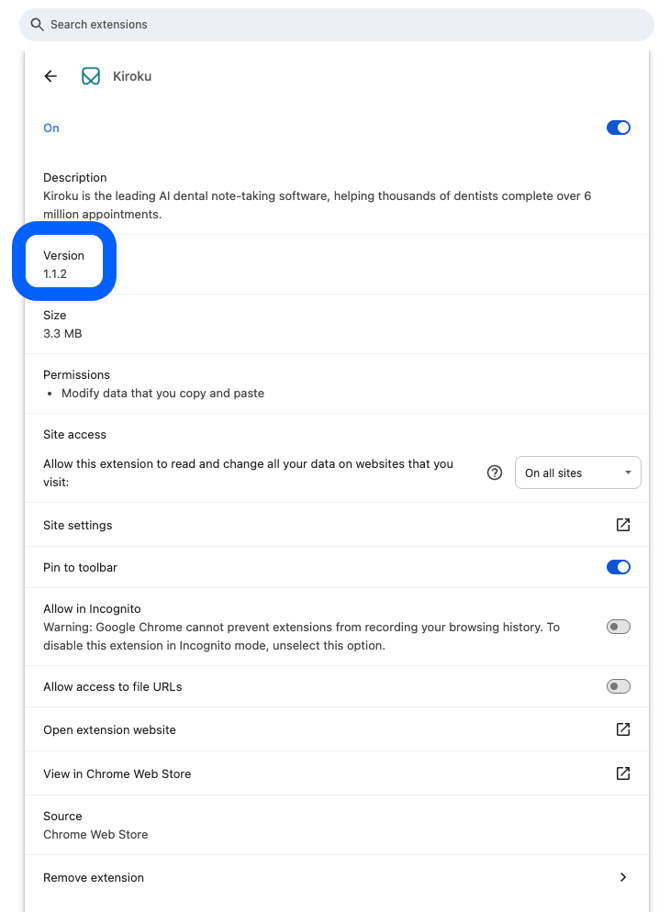Image resolution: width=670 pixels, height=912 pixels.
Task: Turn off the Kiroku extension toggle
Action: pyautogui.click(x=618, y=127)
